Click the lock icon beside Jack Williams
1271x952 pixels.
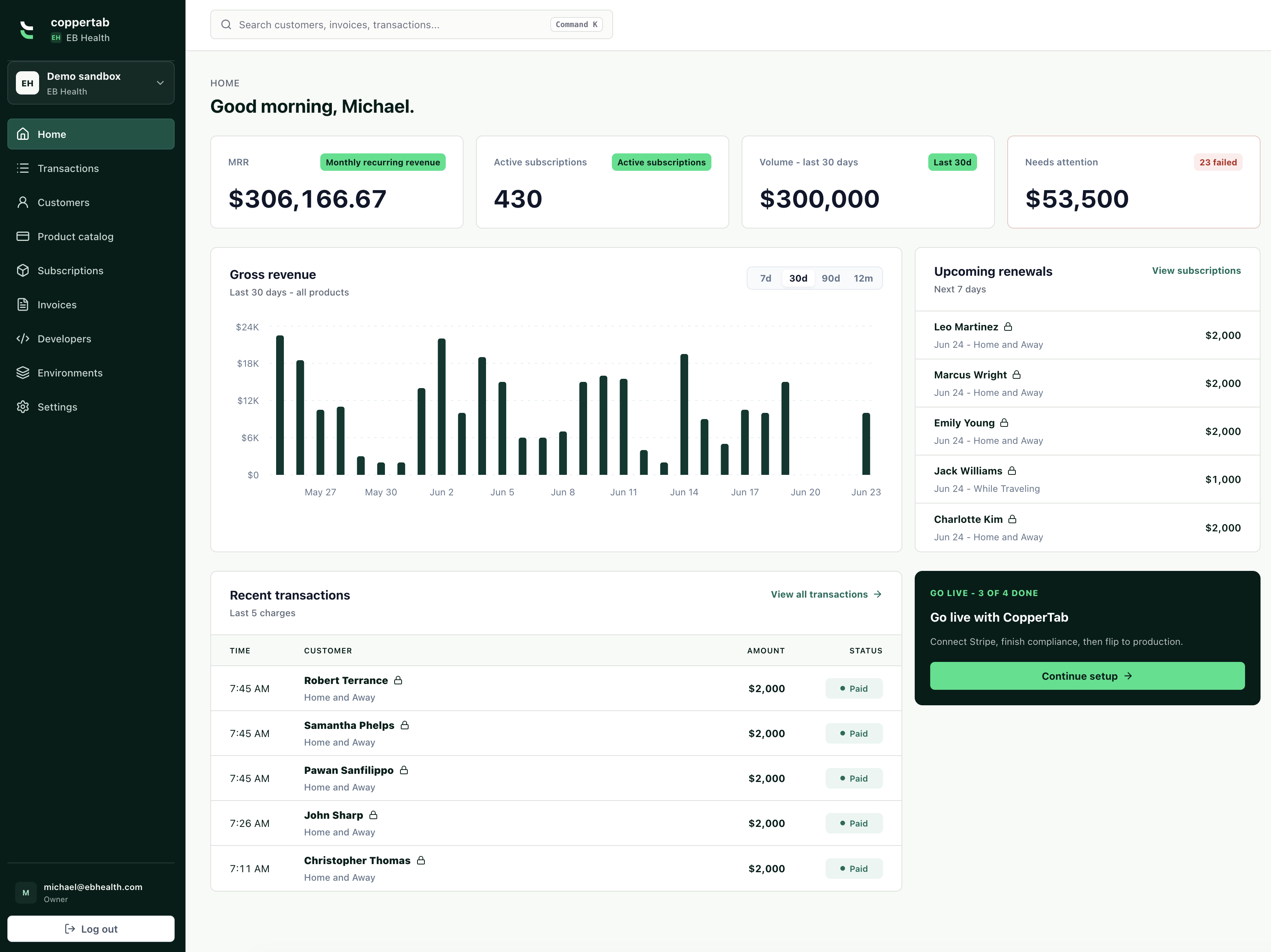[x=1012, y=471]
